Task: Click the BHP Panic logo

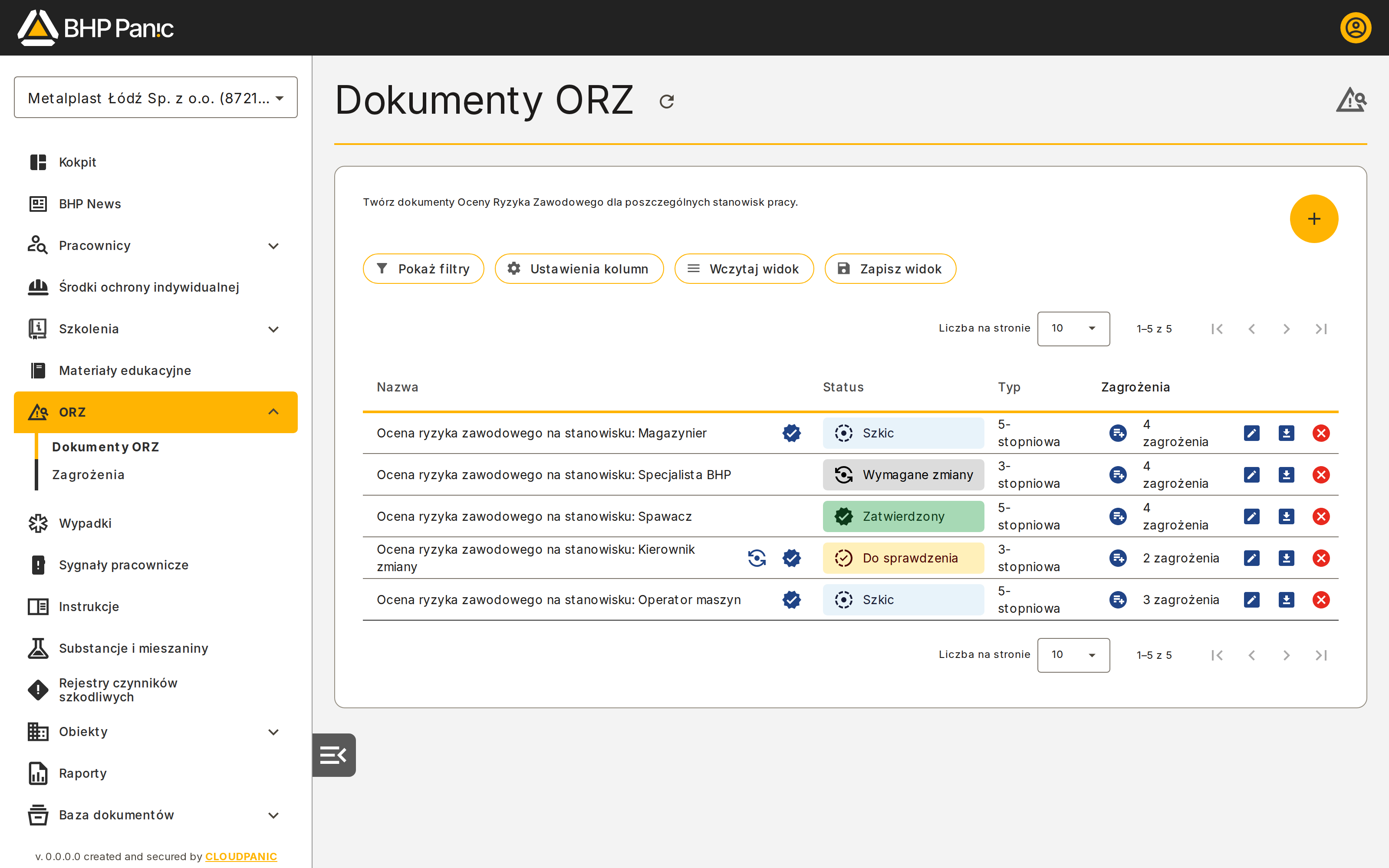Action: pos(95,27)
